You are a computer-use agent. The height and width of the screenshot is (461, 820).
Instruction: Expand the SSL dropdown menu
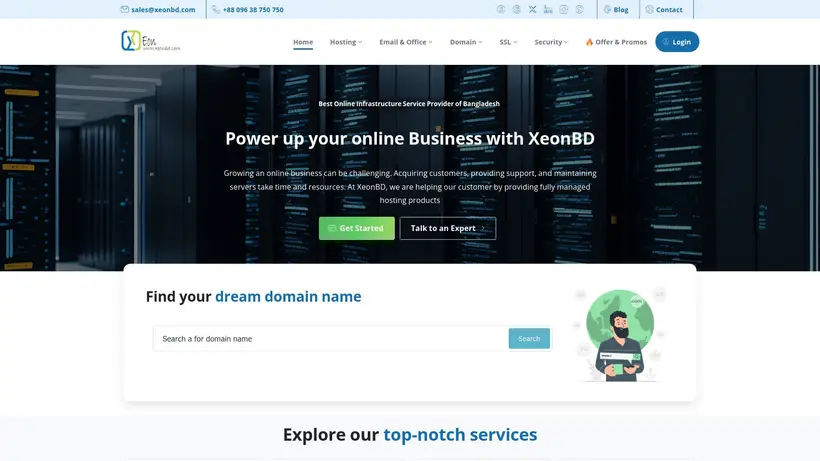click(x=508, y=42)
